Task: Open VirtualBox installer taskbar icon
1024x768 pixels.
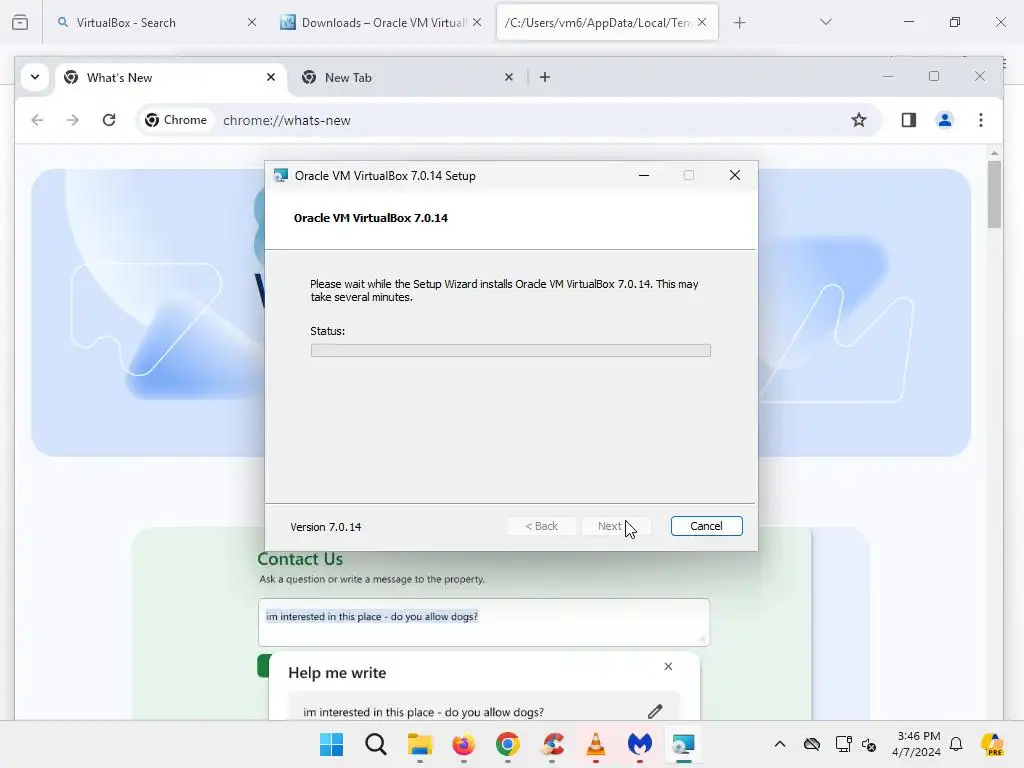Action: click(x=684, y=744)
